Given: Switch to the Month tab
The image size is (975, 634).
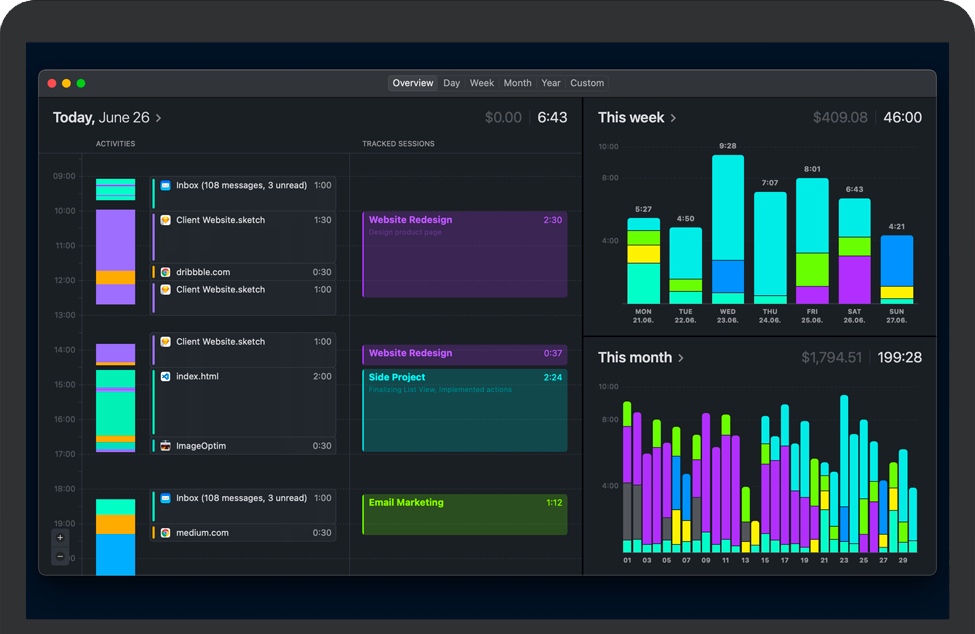Looking at the screenshot, I should (517, 83).
